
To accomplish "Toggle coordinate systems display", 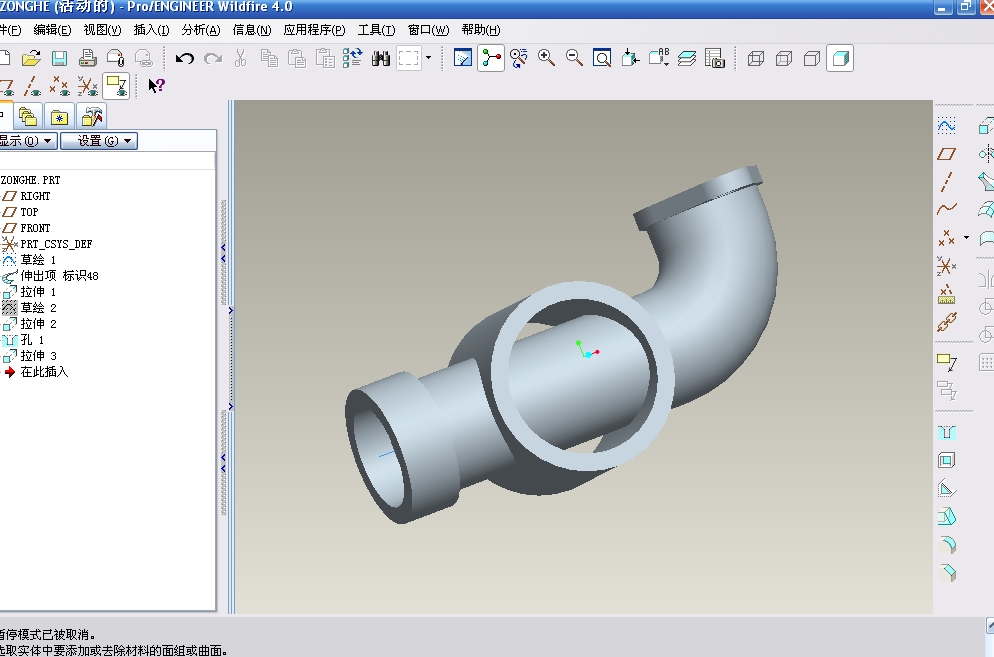I will pyautogui.click(x=87, y=86).
